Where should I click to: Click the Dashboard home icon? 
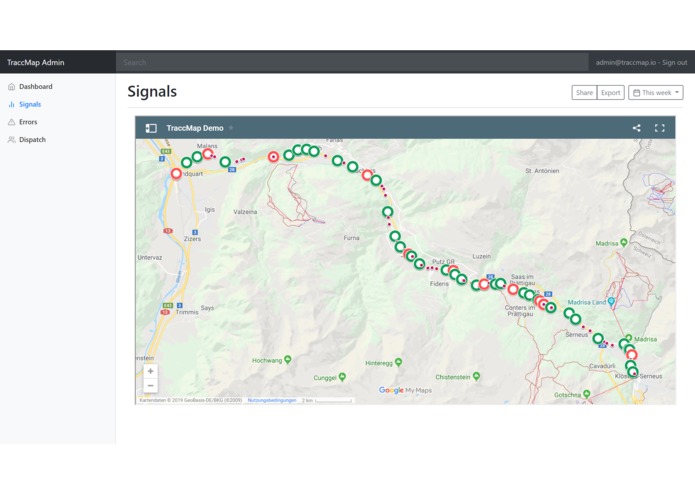point(12,86)
